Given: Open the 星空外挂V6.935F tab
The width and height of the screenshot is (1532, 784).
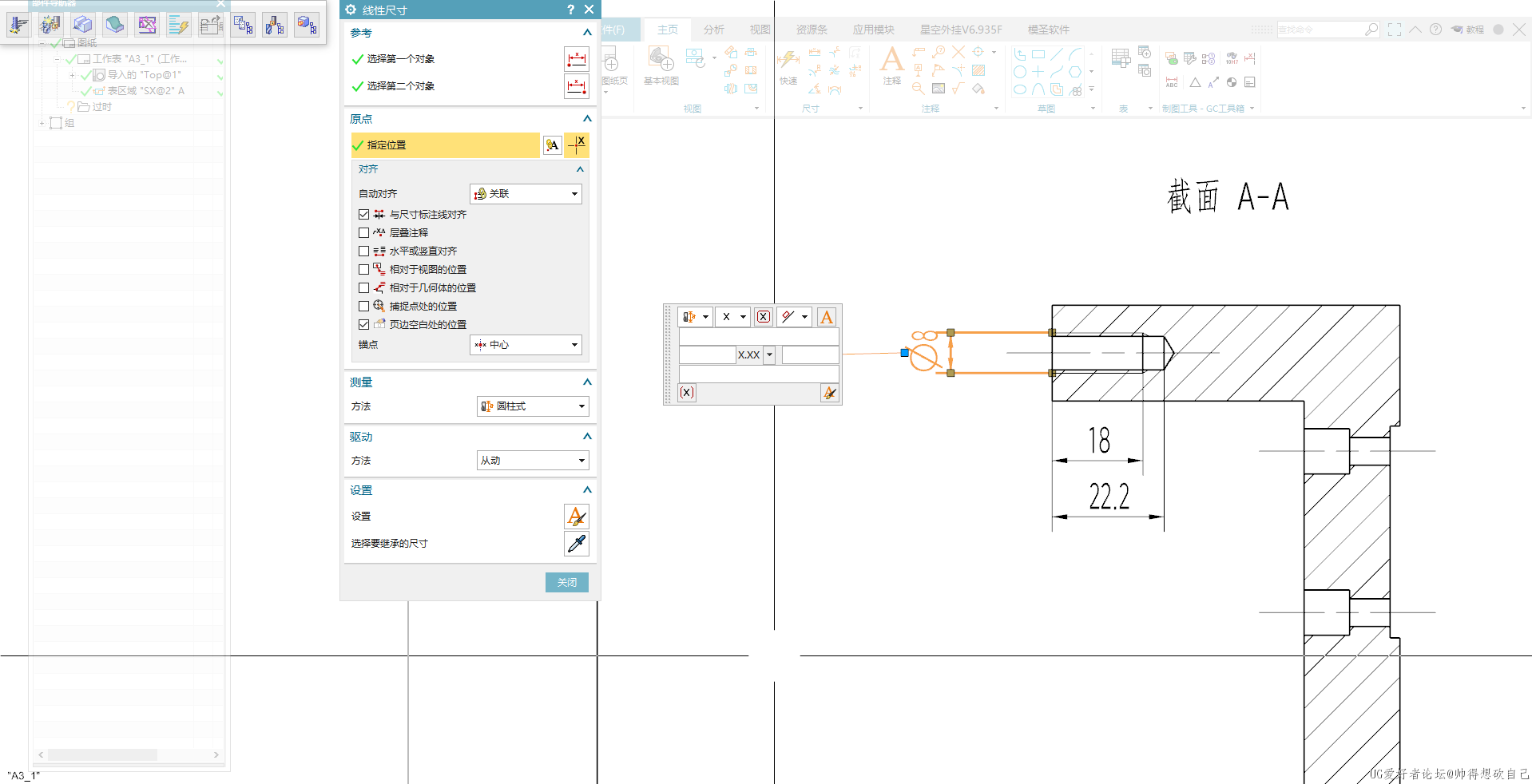Looking at the screenshot, I should (961, 30).
